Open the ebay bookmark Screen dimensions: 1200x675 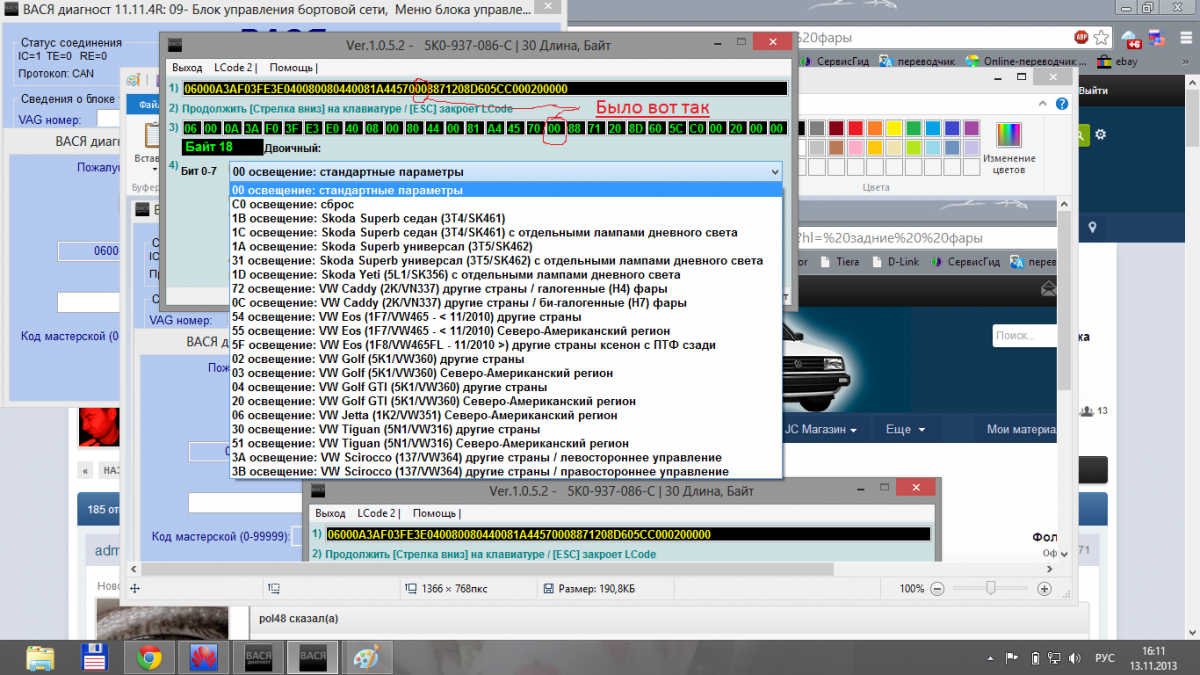point(1118,60)
